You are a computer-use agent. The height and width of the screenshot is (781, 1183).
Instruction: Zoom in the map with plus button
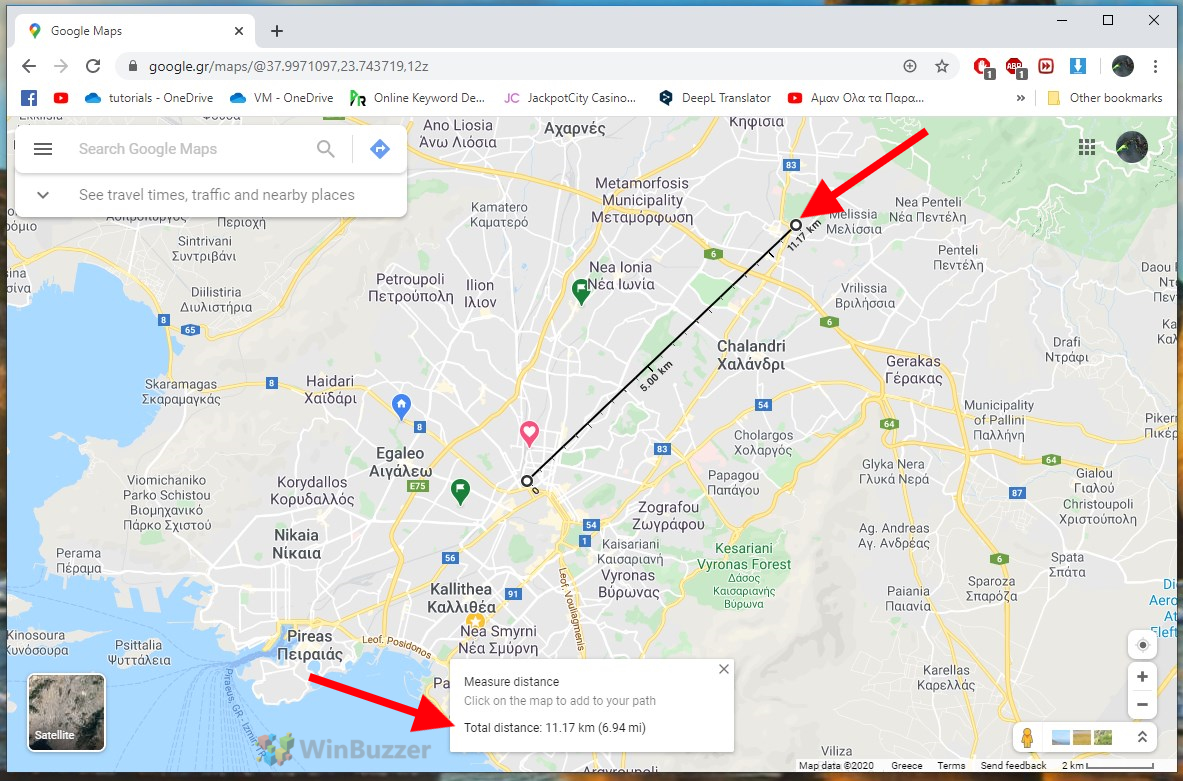point(1142,677)
